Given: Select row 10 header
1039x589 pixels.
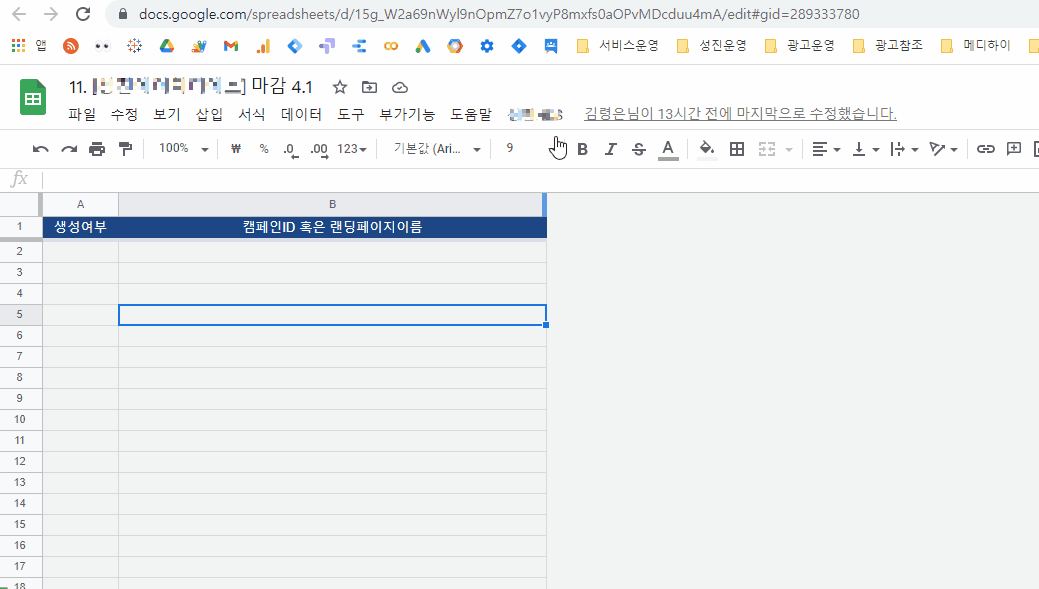Looking at the screenshot, I should click(20, 419).
